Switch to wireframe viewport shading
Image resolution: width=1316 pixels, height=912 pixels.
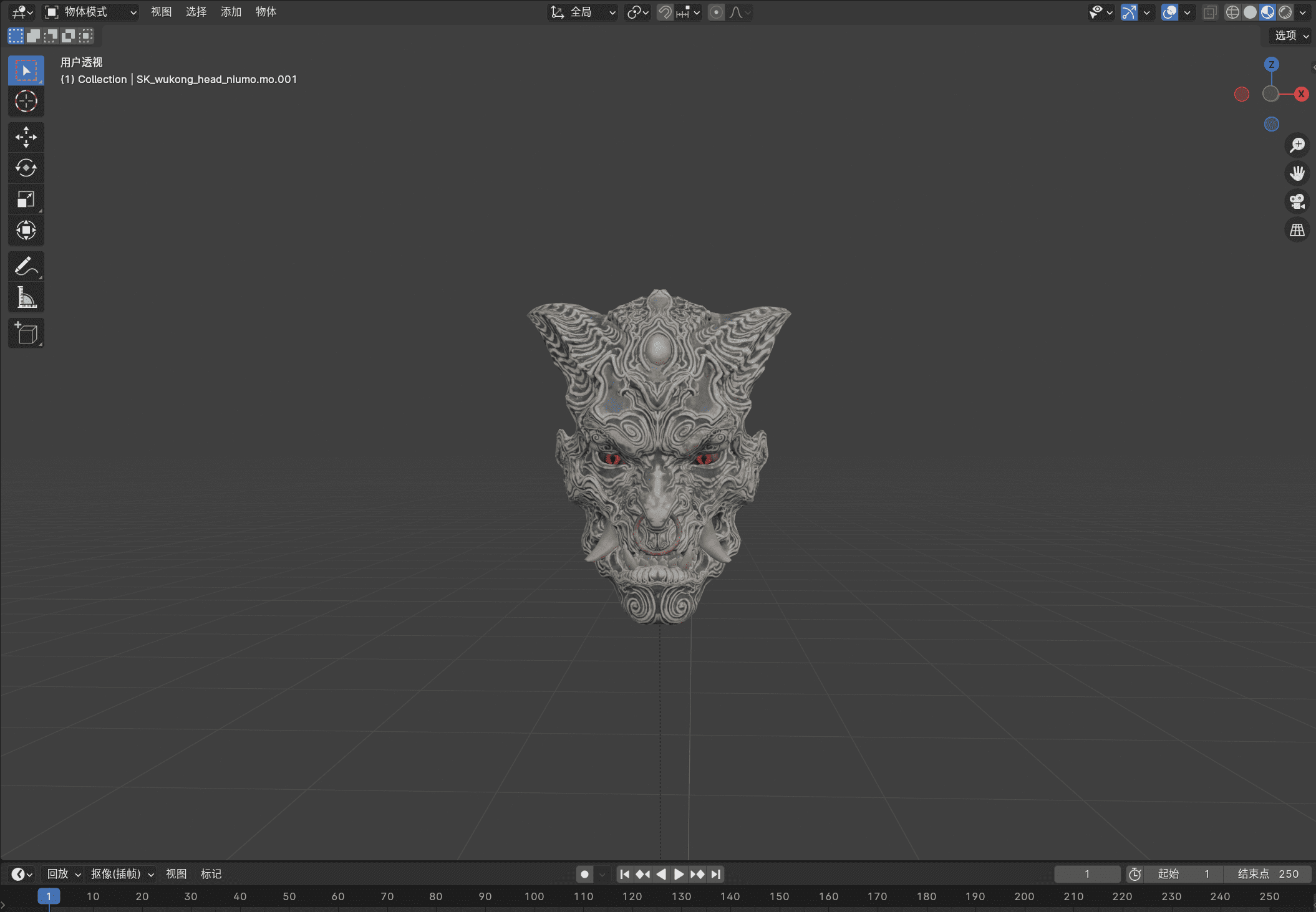1232,12
